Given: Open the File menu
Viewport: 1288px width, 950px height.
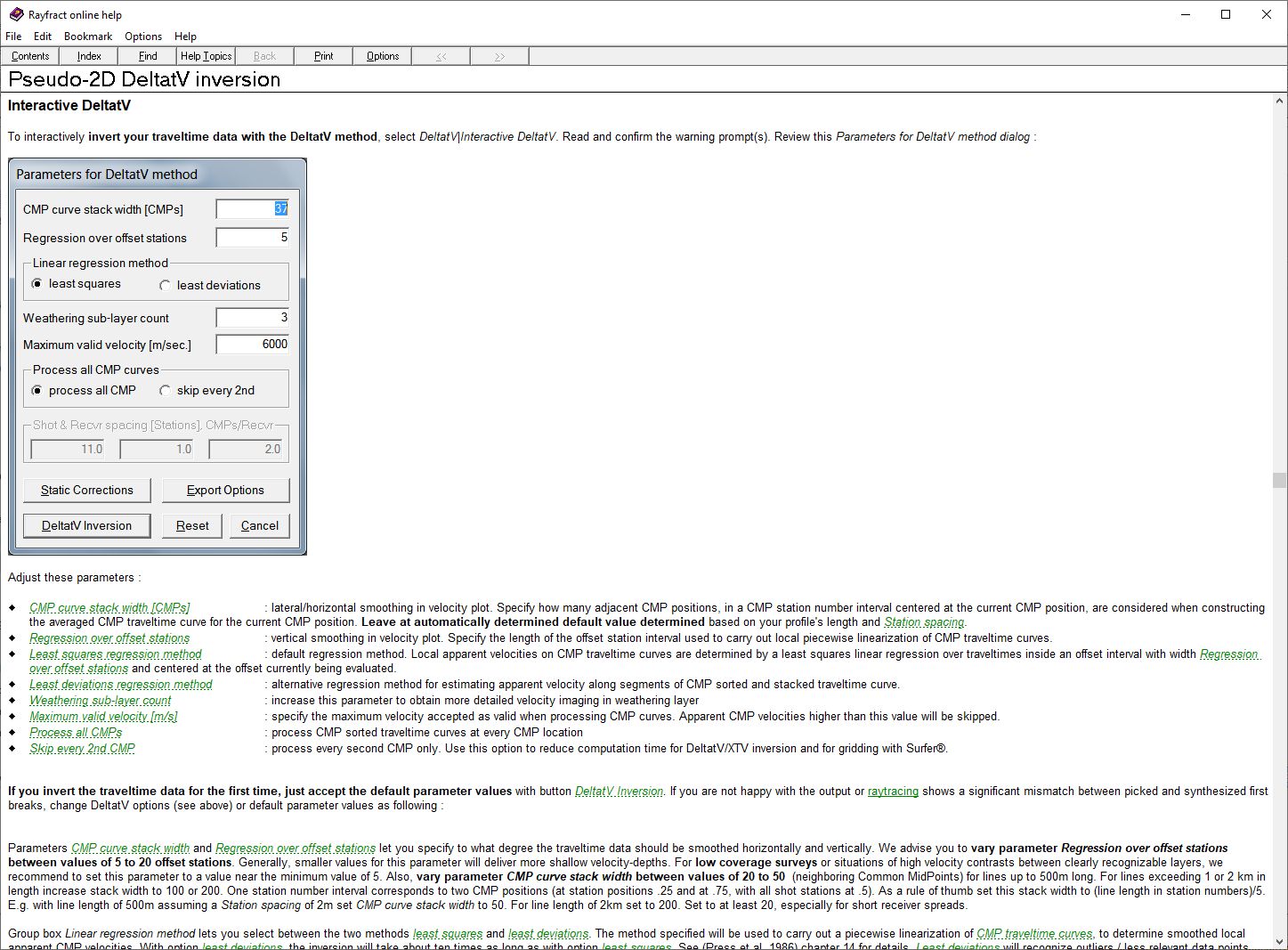Looking at the screenshot, I should click(13, 37).
